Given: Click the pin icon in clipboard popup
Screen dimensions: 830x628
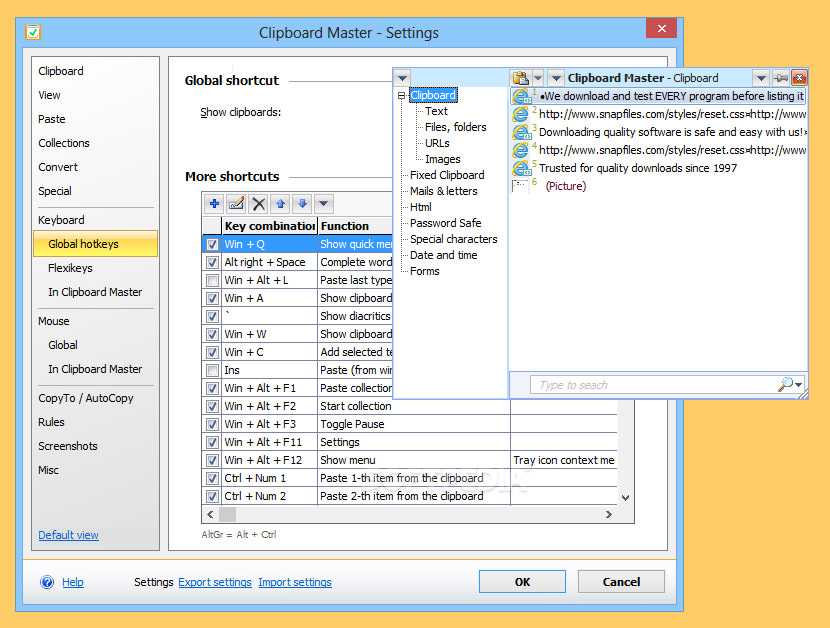Looking at the screenshot, I should 780,78.
